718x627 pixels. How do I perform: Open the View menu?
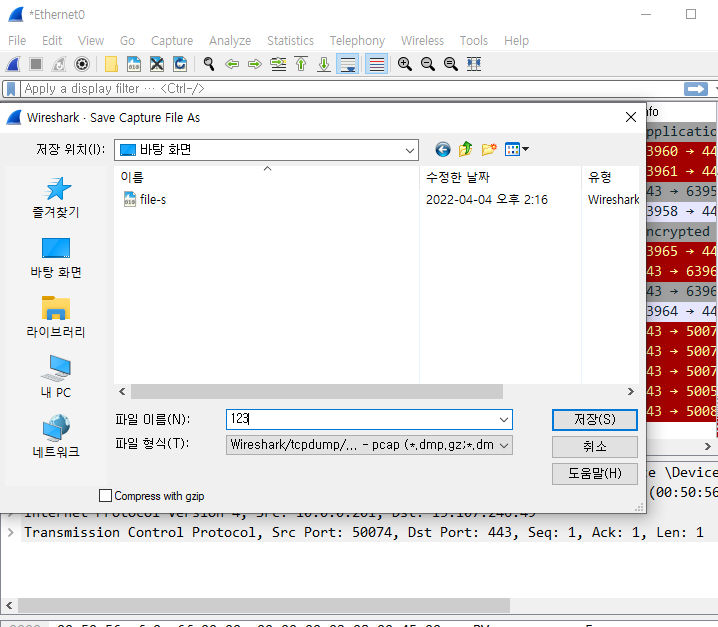click(91, 41)
